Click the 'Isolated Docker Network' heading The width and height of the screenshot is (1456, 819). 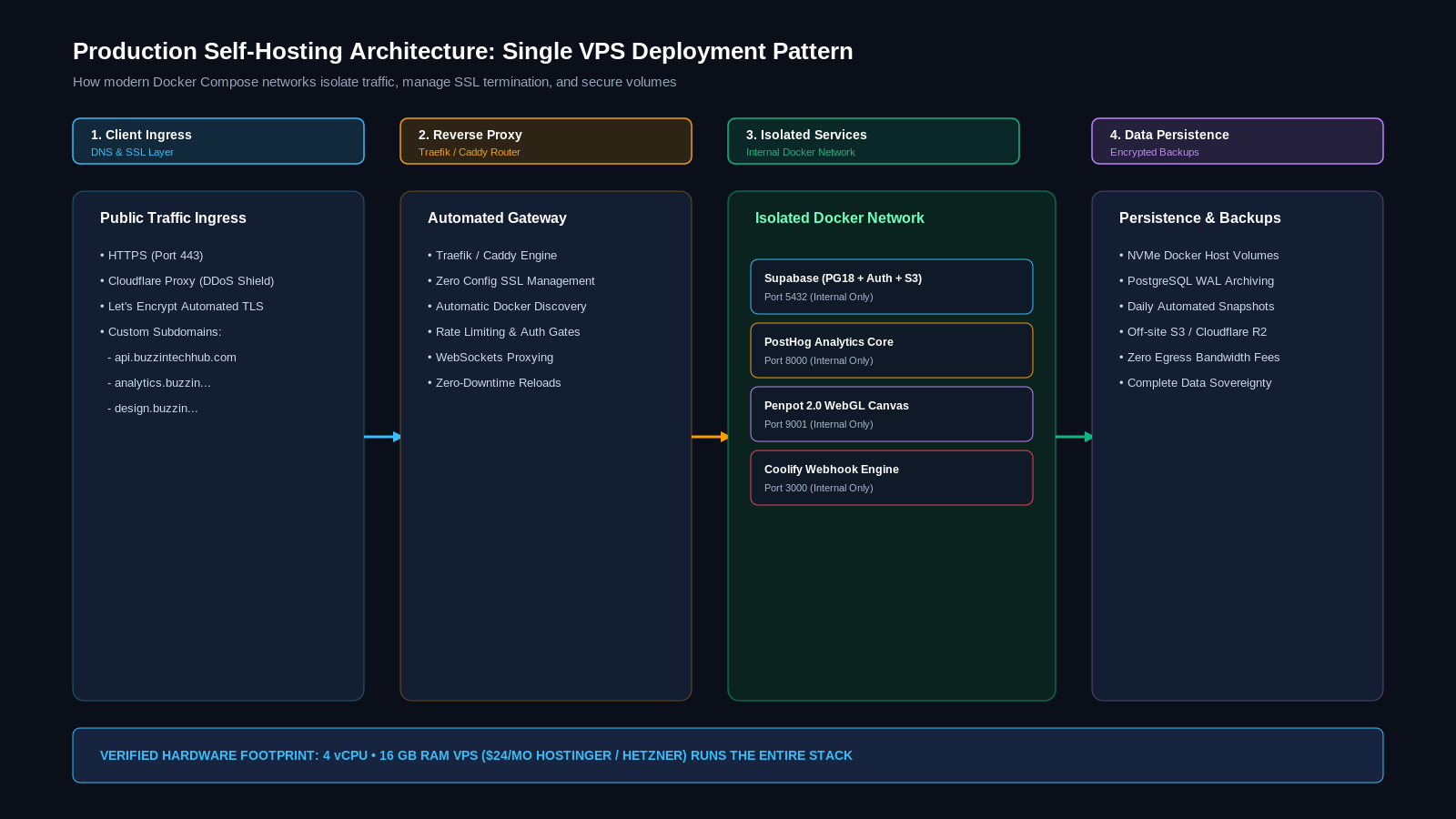coord(839,218)
